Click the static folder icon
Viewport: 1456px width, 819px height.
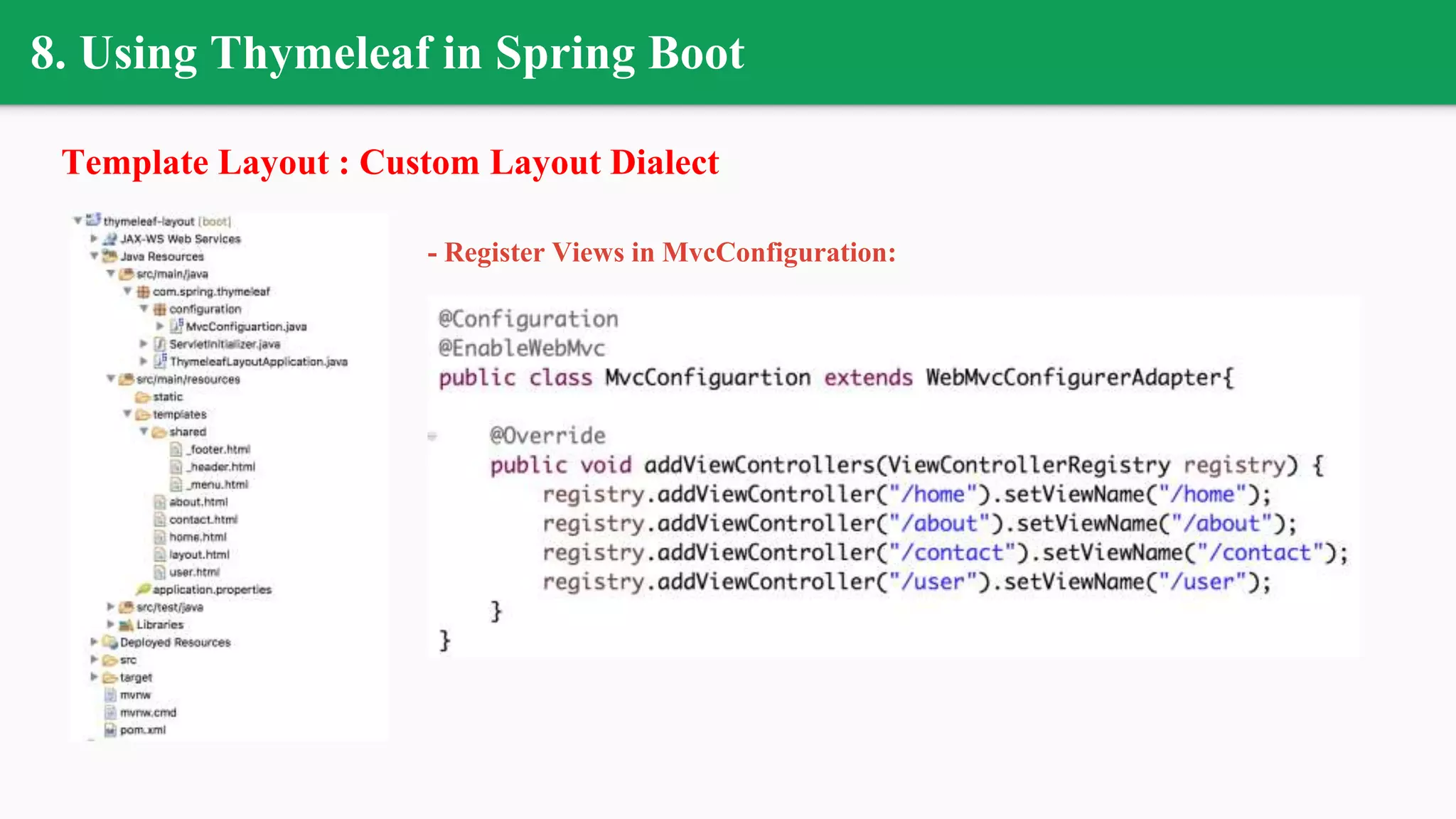tap(143, 397)
